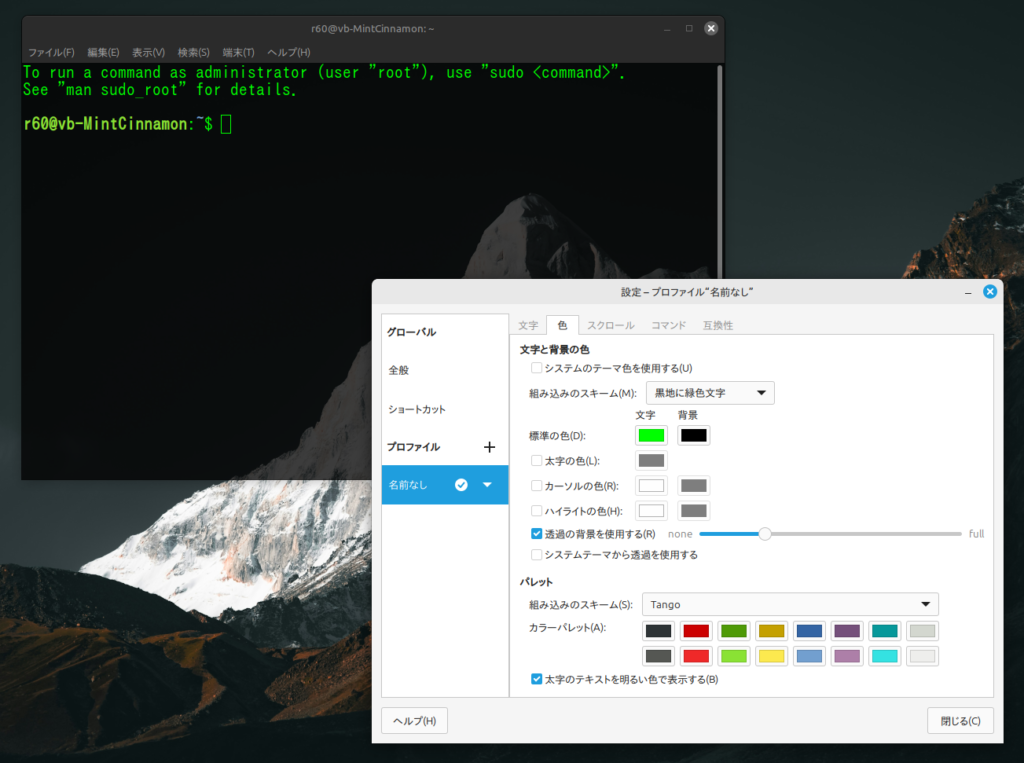
Task: Add a new profile with plus icon
Action: pyautogui.click(x=489, y=447)
